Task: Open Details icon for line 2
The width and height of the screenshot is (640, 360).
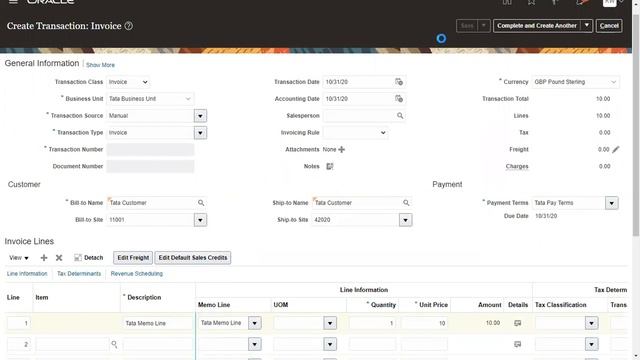Action: click(518, 344)
